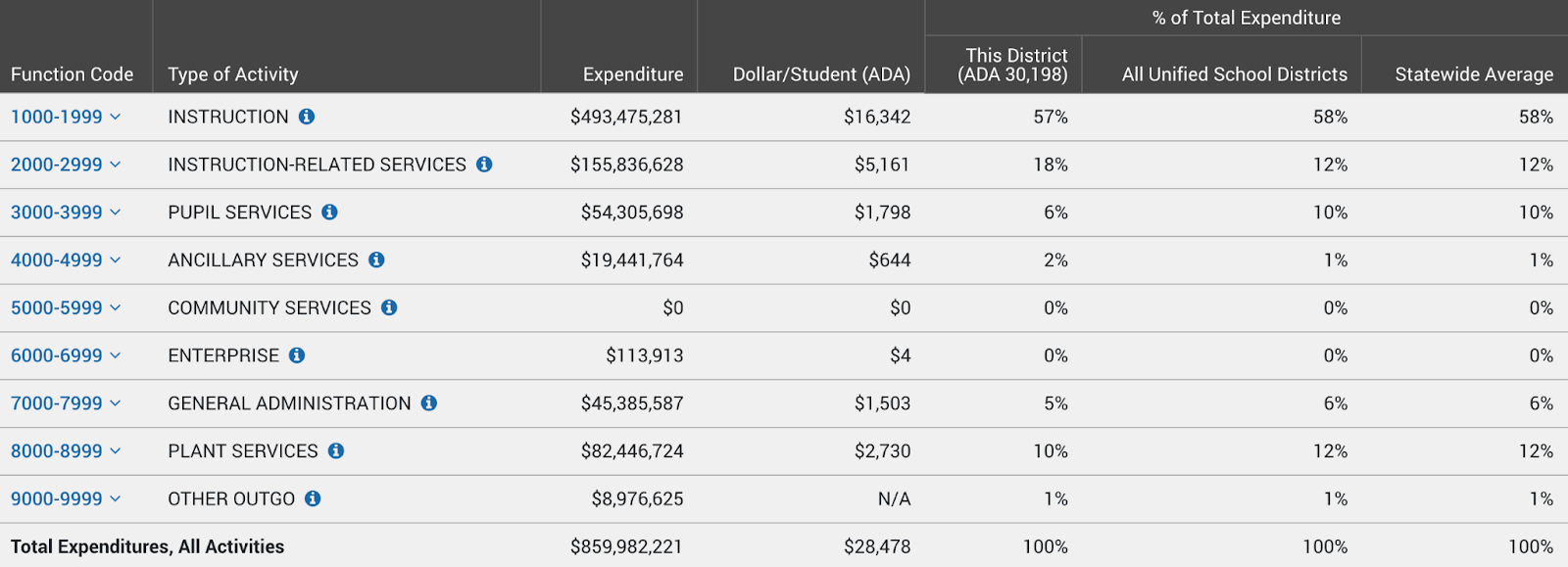Image resolution: width=1568 pixels, height=567 pixels.
Task: Click info icon beside GENERAL ADMINISTRATION
Action: pyautogui.click(x=429, y=403)
